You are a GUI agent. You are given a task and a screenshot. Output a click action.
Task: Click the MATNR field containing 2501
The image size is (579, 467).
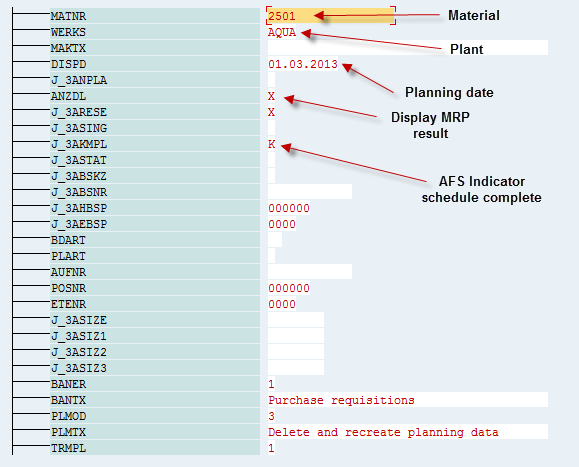pyautogui.click(x=331, y=16)
